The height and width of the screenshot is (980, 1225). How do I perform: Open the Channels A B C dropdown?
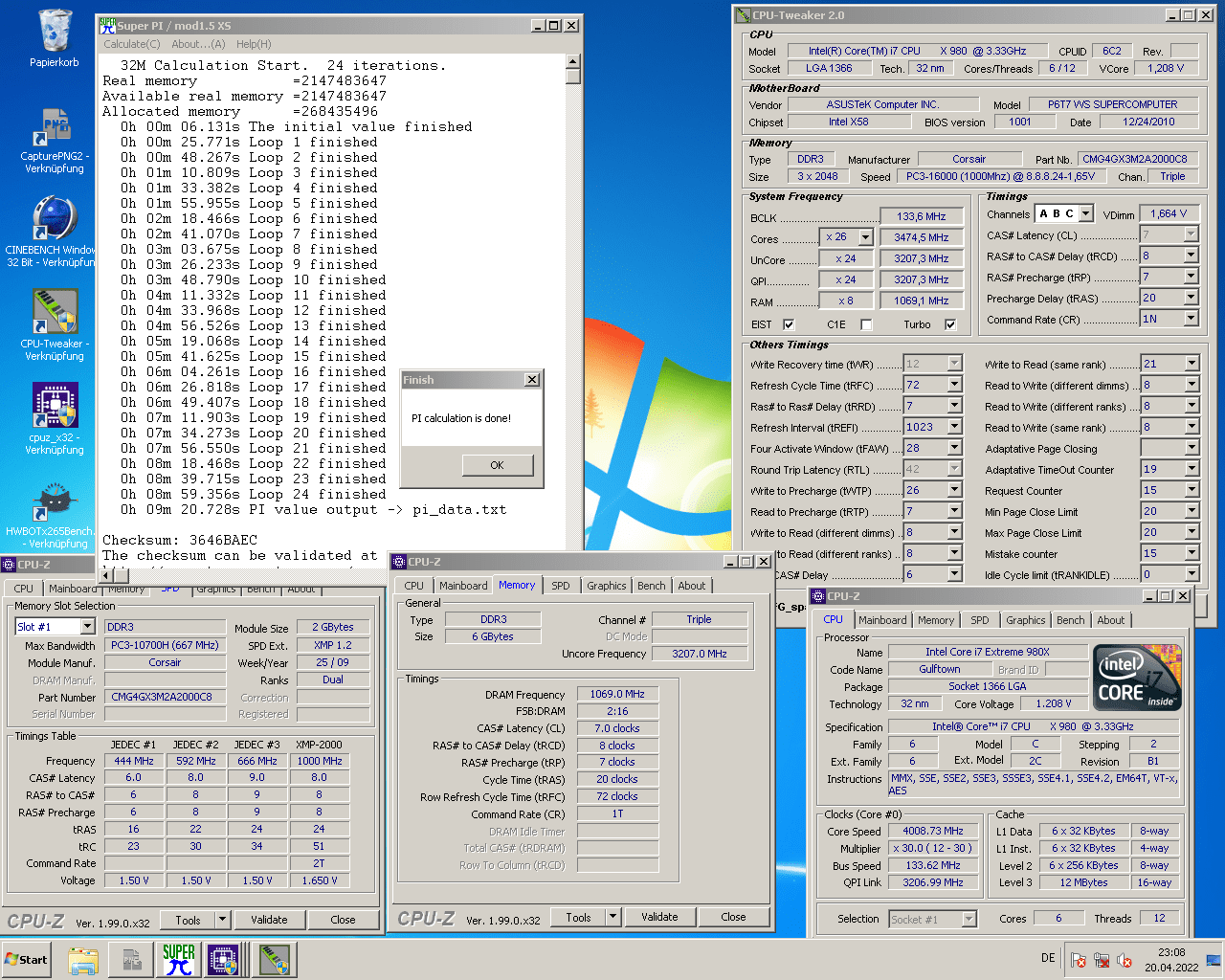(x=1085, y=213)
